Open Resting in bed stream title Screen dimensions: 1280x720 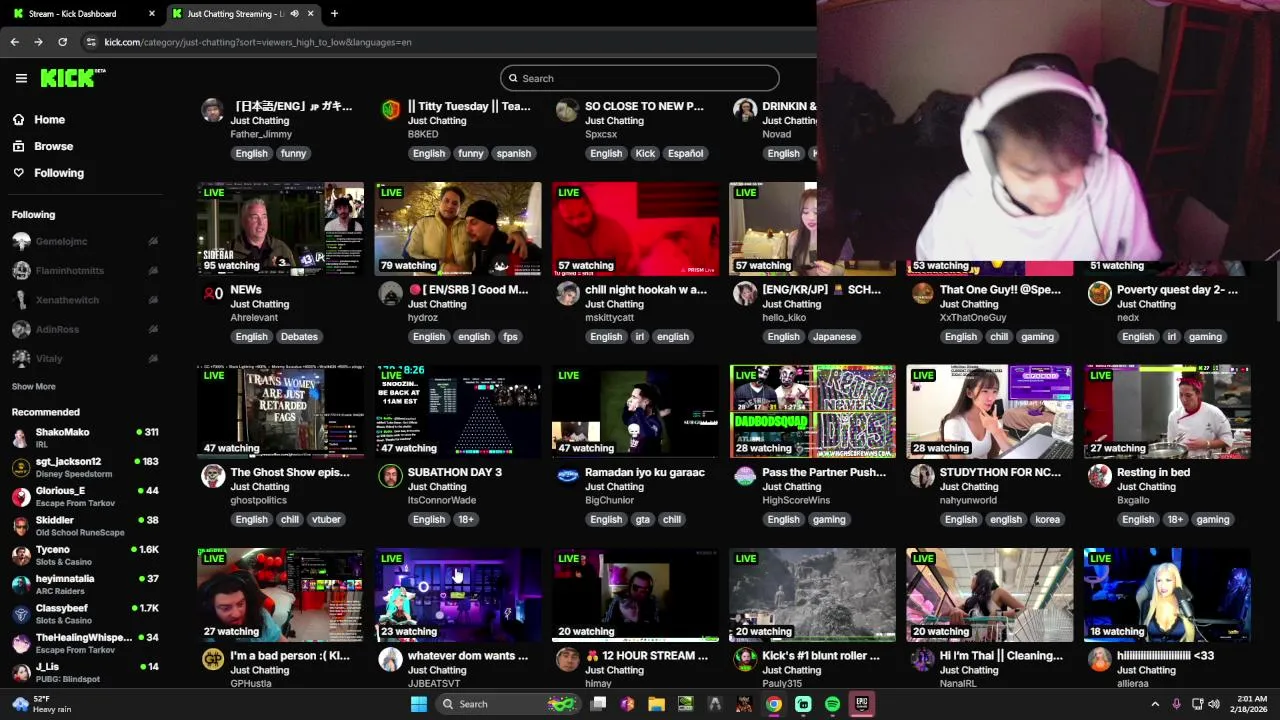click(1153, 472)
